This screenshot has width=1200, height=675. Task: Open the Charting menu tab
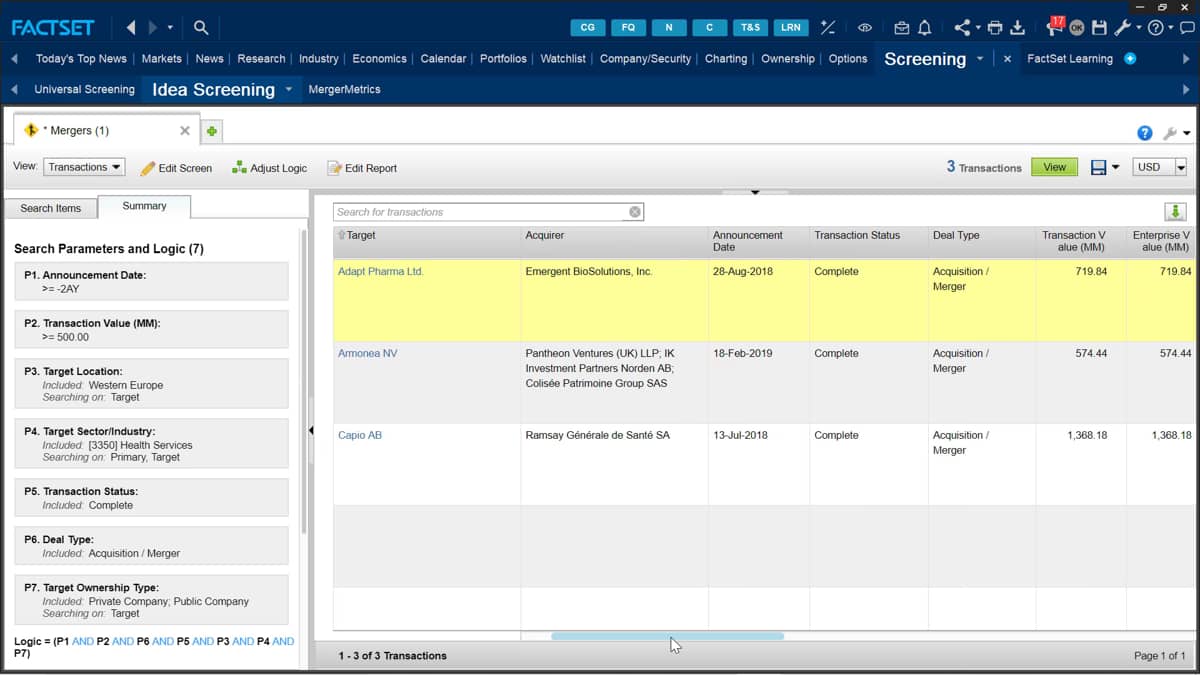[726, 59]
